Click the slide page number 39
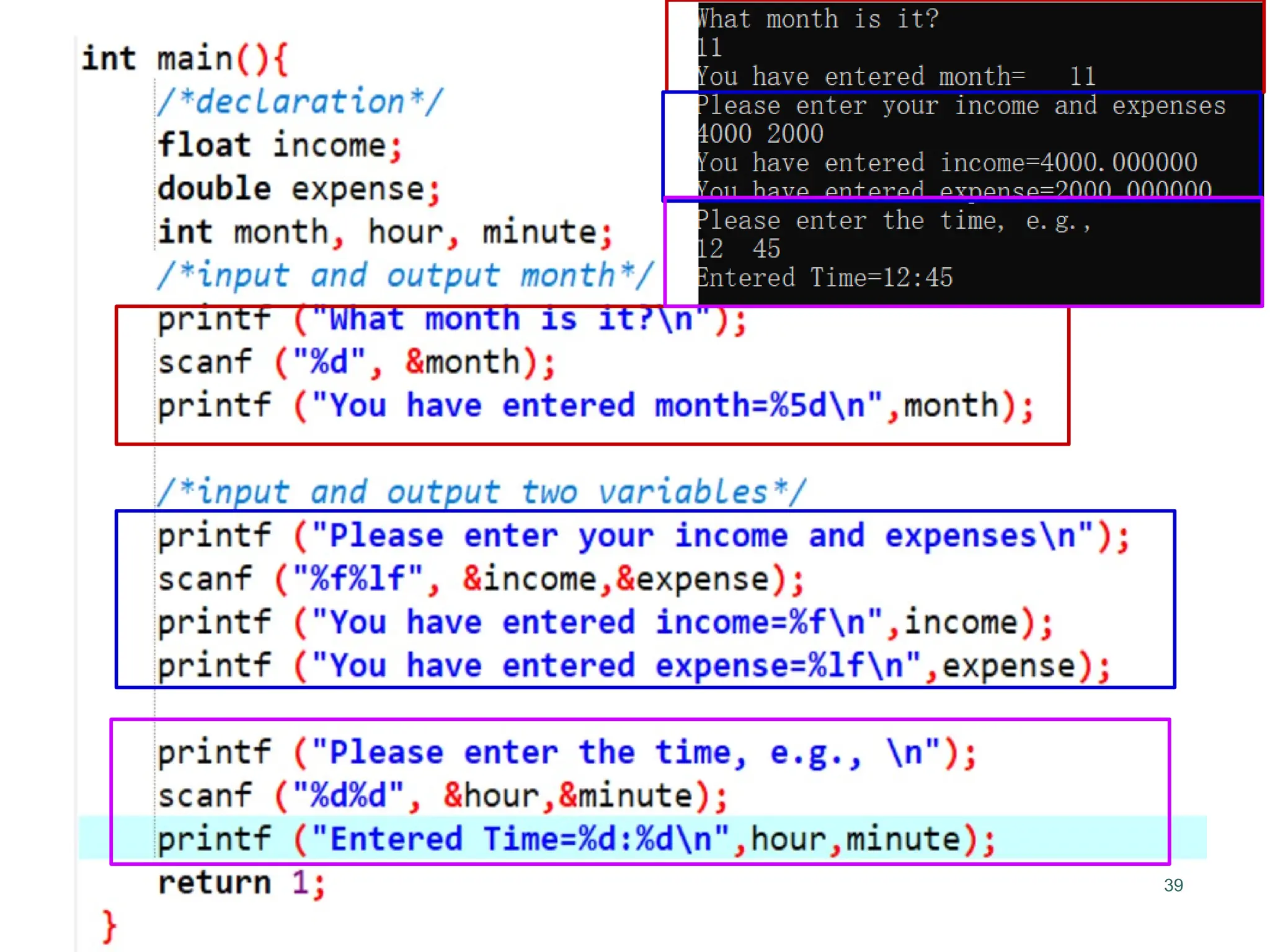 tap(1173, 885)
